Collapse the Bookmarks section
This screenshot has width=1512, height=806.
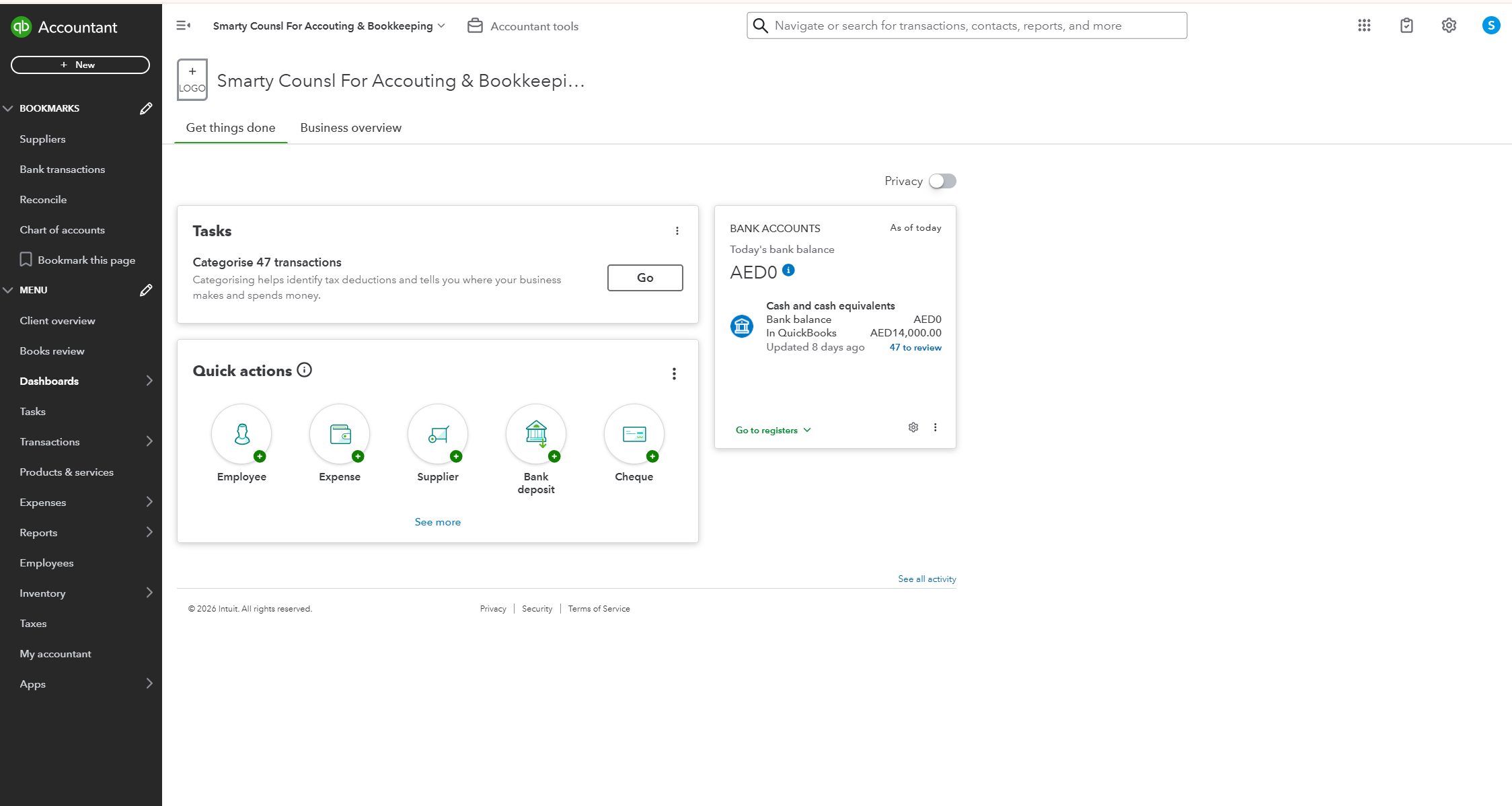(8, 108)
